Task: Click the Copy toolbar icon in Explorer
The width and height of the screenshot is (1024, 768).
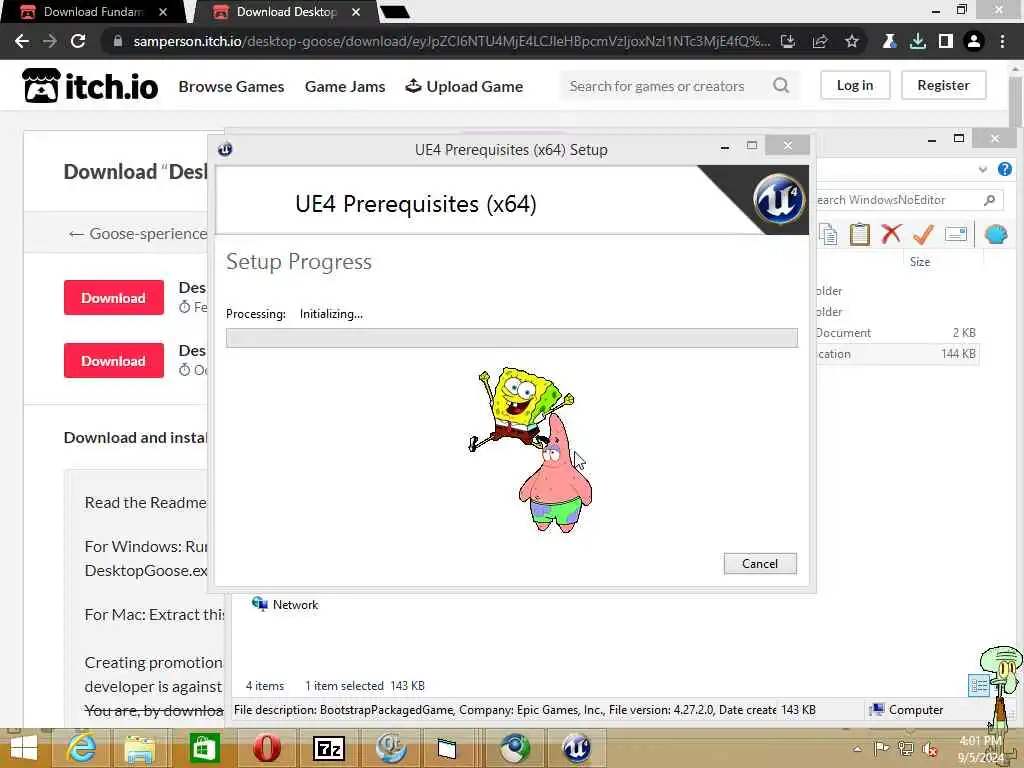Action: [828, 234]
